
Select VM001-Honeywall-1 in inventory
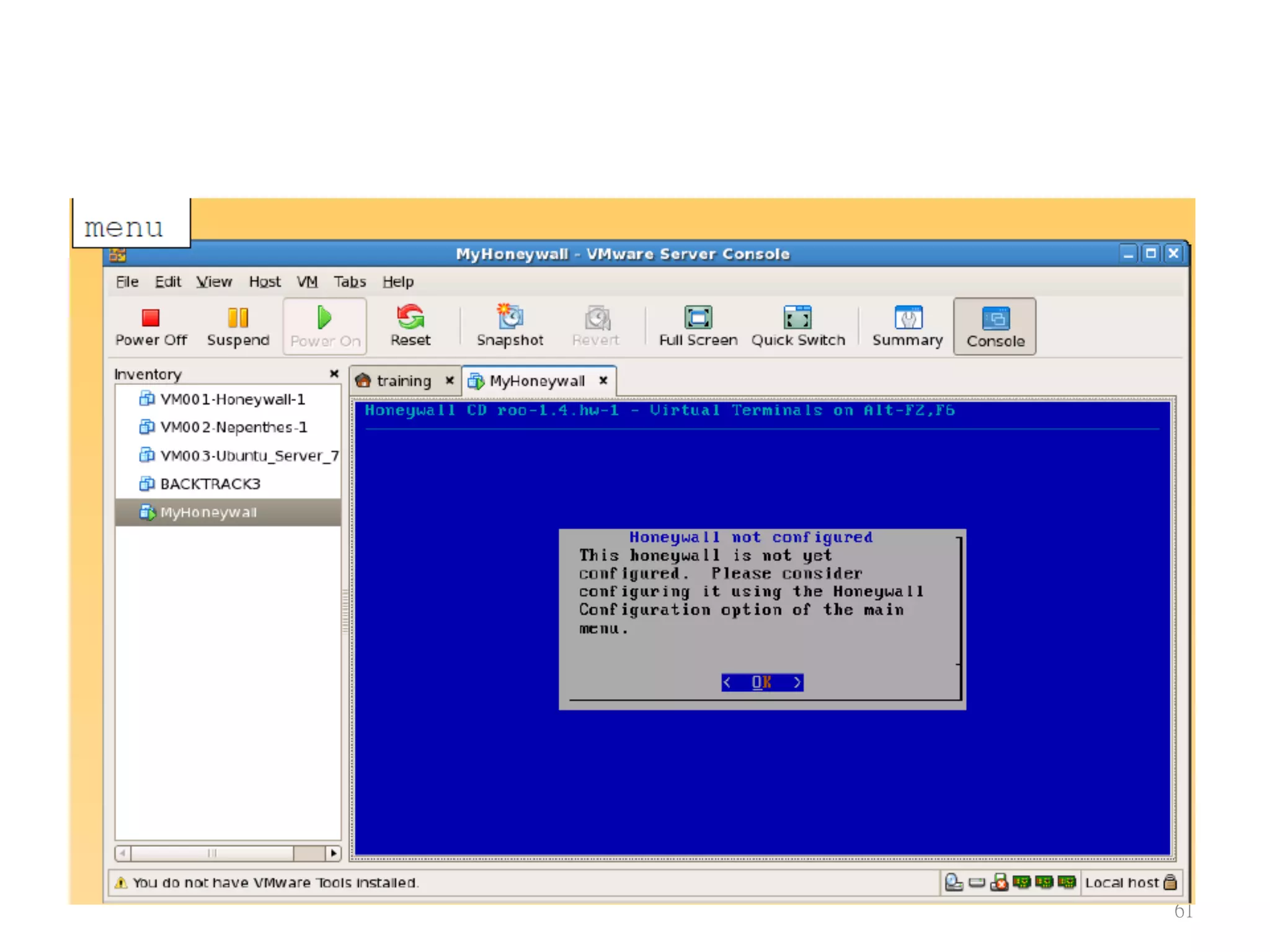pyautogui.click(x=232, y=399)
